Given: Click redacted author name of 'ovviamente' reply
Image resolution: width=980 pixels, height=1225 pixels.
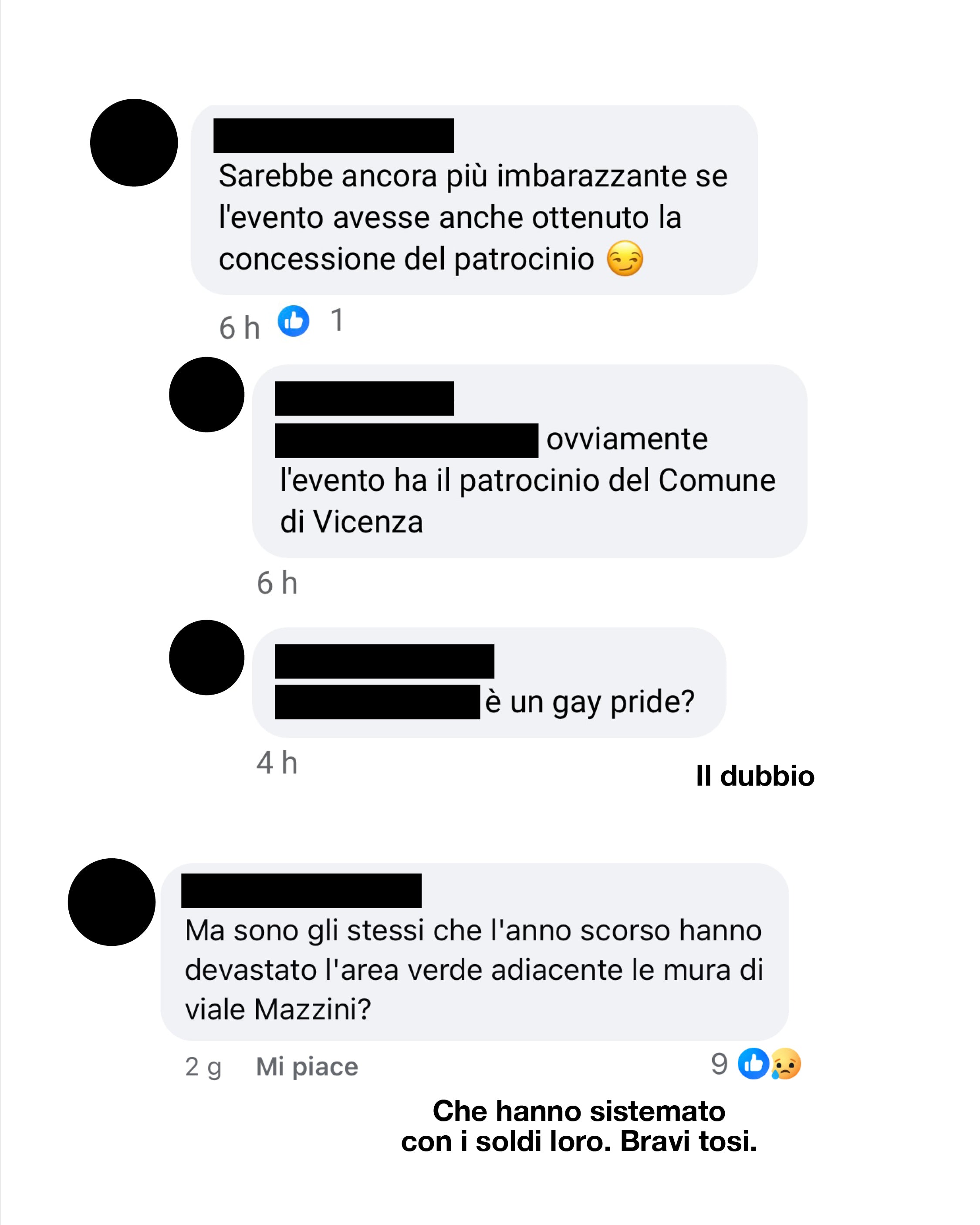Looking at the screenshot, I should (x=365, y=398).
